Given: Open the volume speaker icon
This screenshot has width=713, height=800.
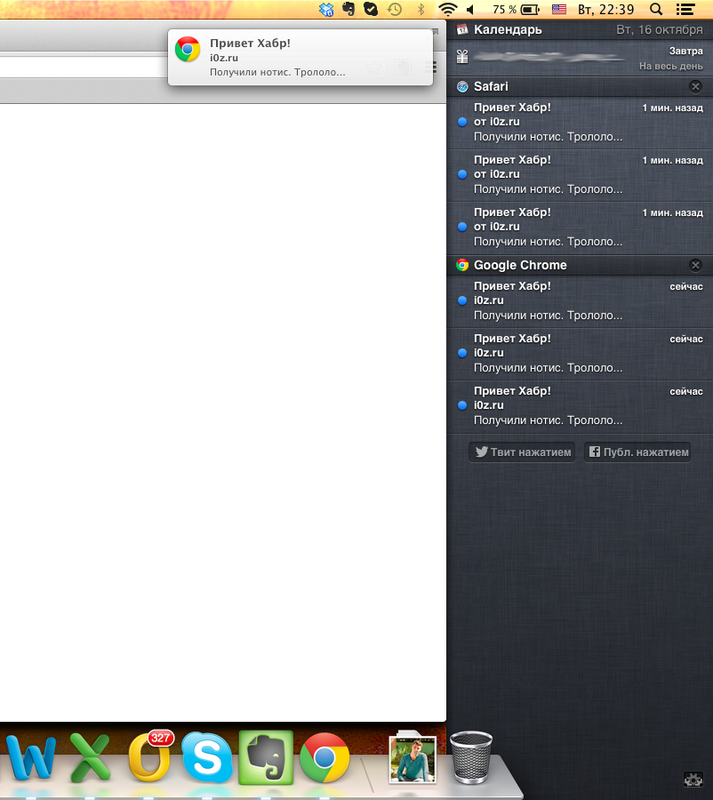Looking at the screenshot, I should 471,9.
